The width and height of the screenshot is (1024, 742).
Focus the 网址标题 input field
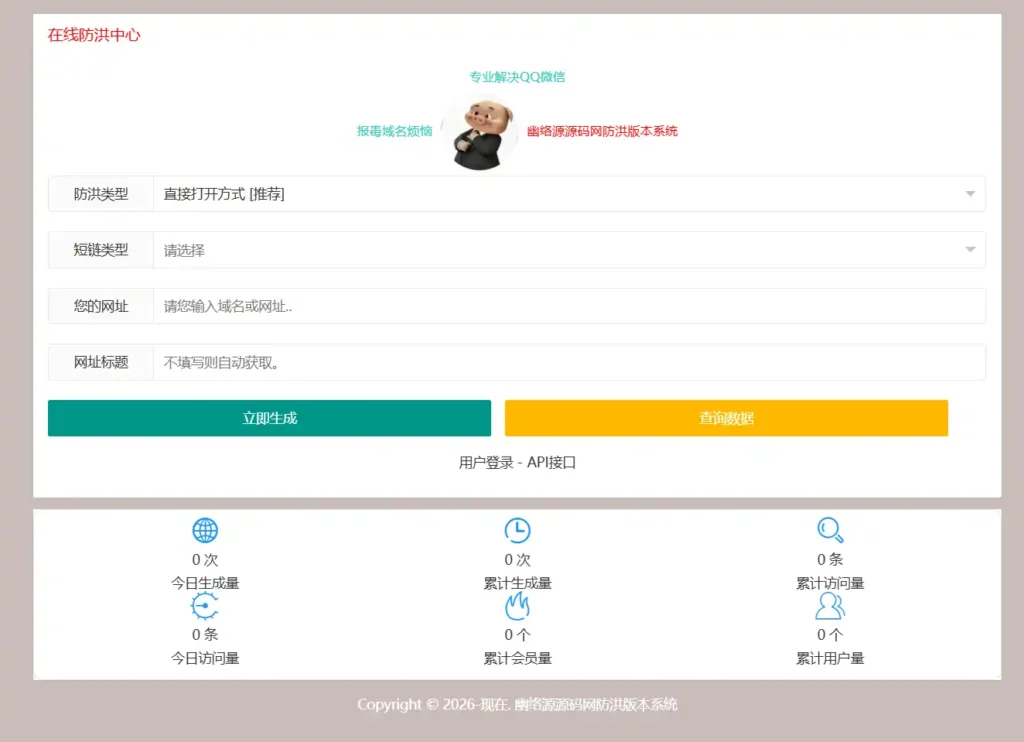[569, 363]
